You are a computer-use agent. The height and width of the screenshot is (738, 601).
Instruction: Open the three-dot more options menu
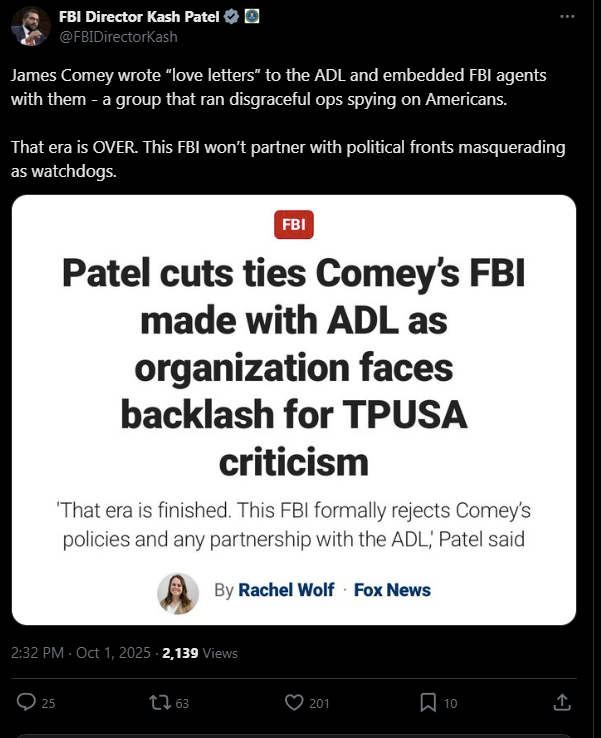point(567,16)
